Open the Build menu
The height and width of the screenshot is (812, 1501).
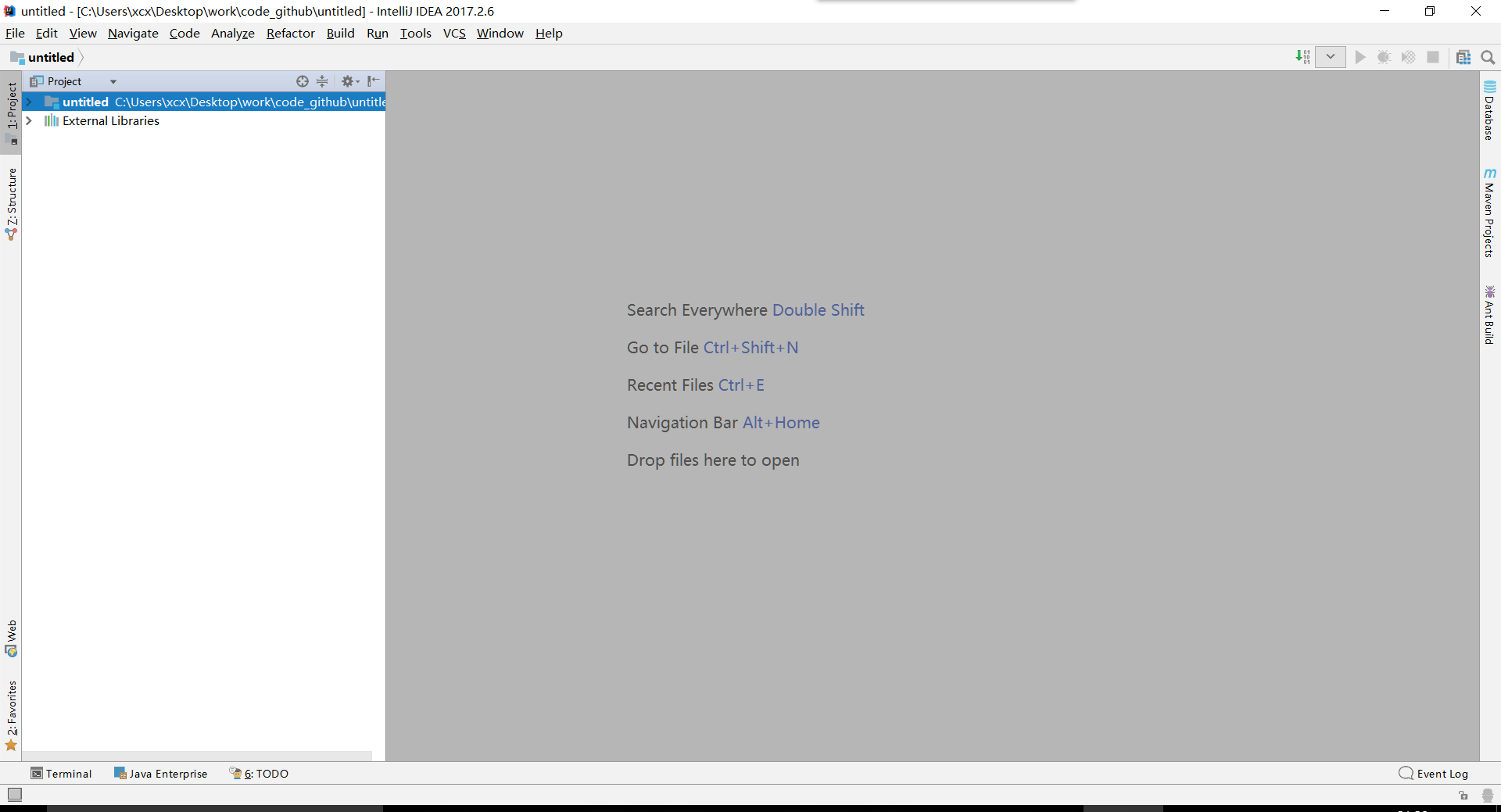point(341,33)
